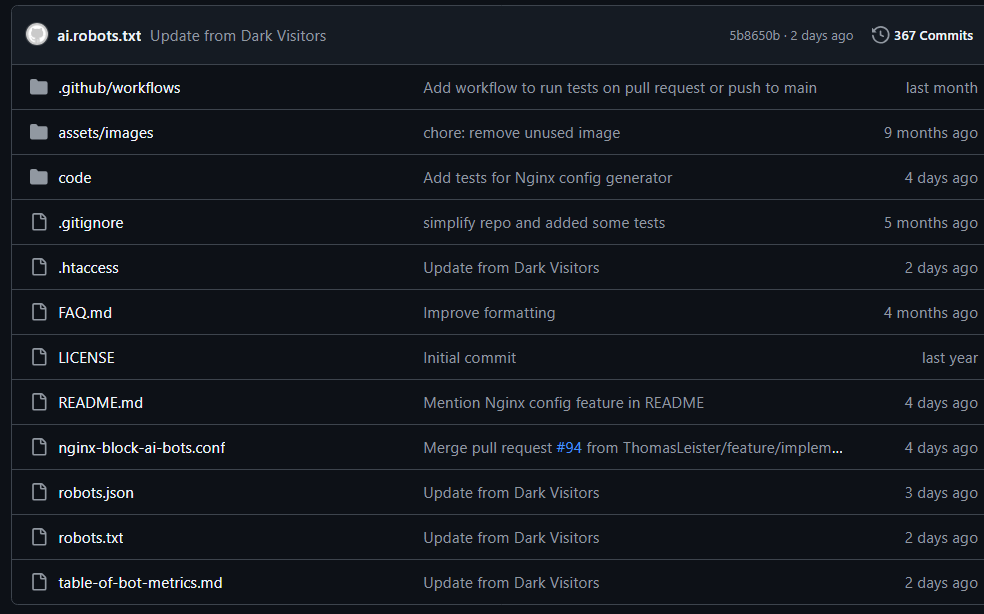Screen dimensions: 984x614
Task: View the 'Initial commit' commit message
Action: pos(469,358)
